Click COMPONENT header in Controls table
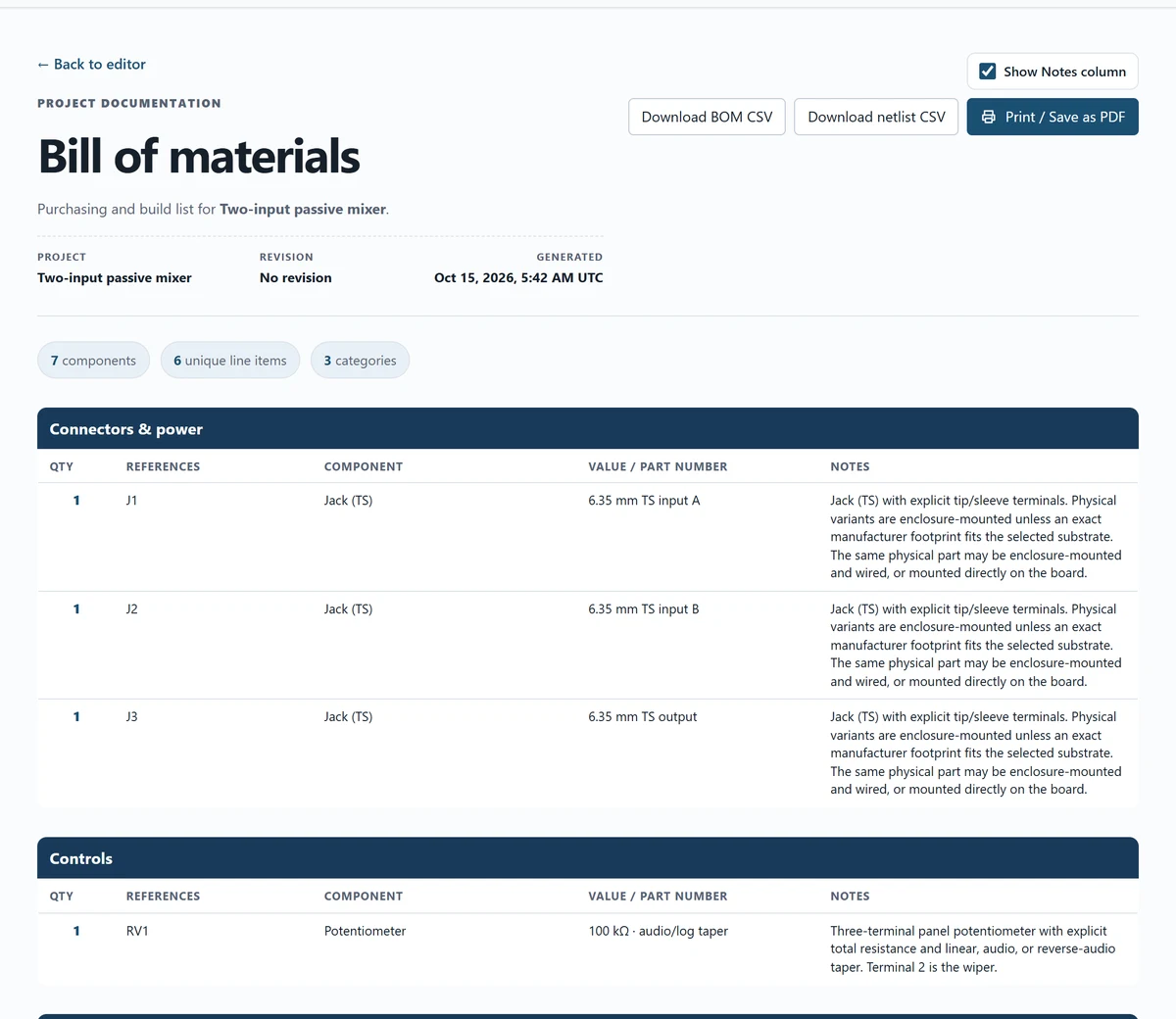This screenshot has width=1176, height=1019. coord(364,896)
